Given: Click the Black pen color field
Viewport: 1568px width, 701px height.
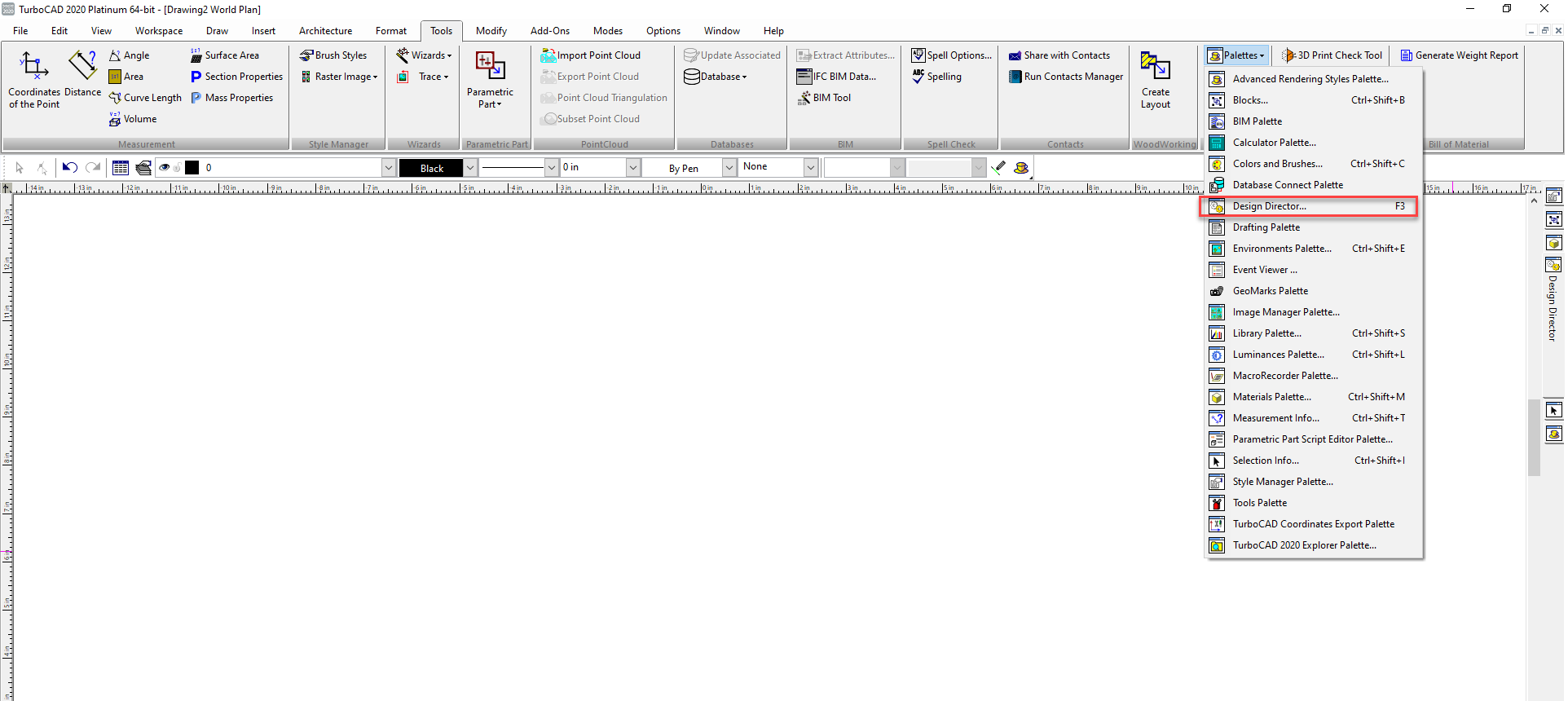Looking at the screenshot, I should (431, 168).
